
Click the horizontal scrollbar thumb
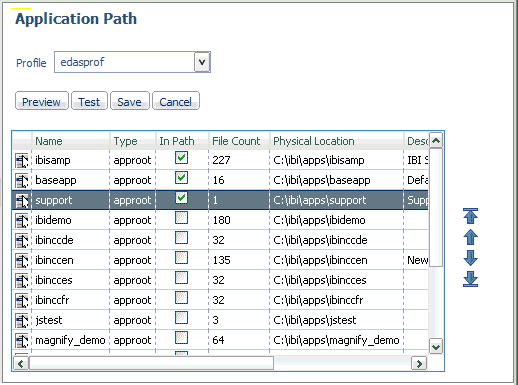[x=151, y=363]
